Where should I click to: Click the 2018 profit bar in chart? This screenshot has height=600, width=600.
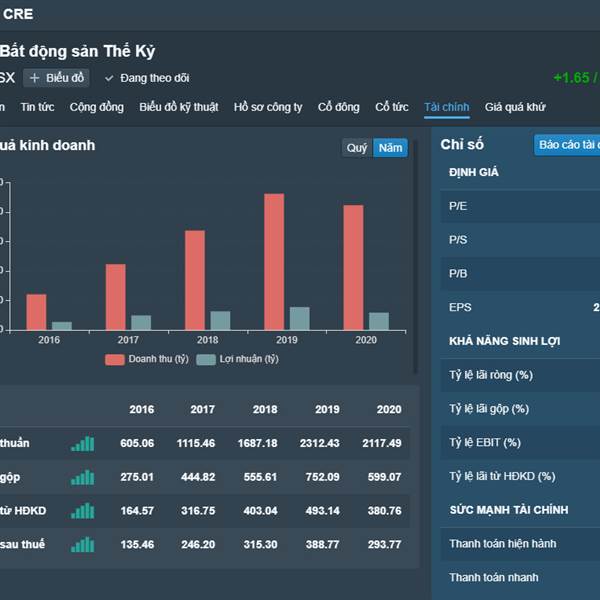(x=220, y=321)
